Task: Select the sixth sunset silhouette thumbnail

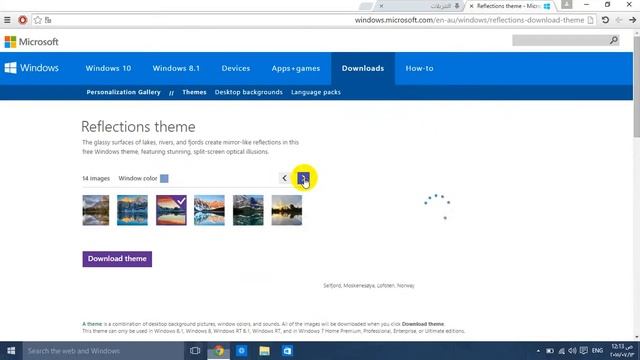Action: tap(287, 210)
